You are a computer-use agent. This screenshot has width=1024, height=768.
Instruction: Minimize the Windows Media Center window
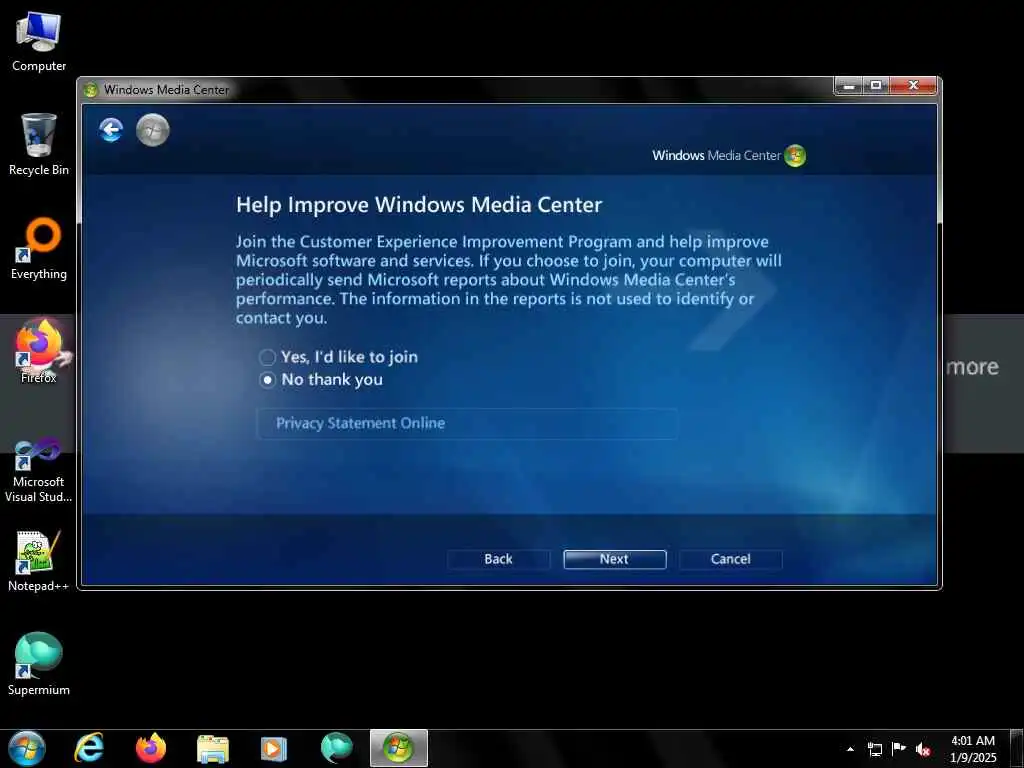tap(849, 86)
